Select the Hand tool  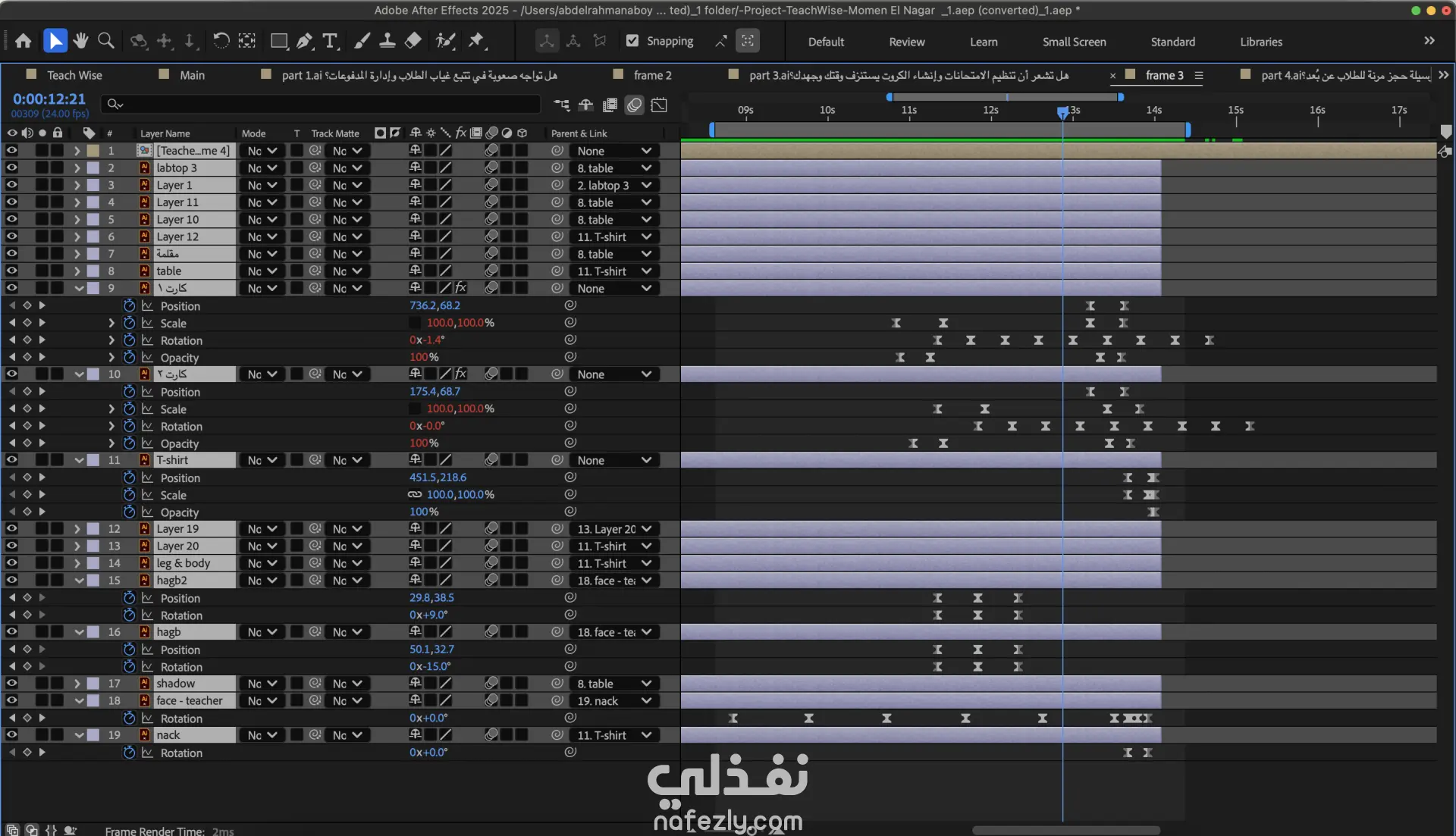[x=80, y=41]
